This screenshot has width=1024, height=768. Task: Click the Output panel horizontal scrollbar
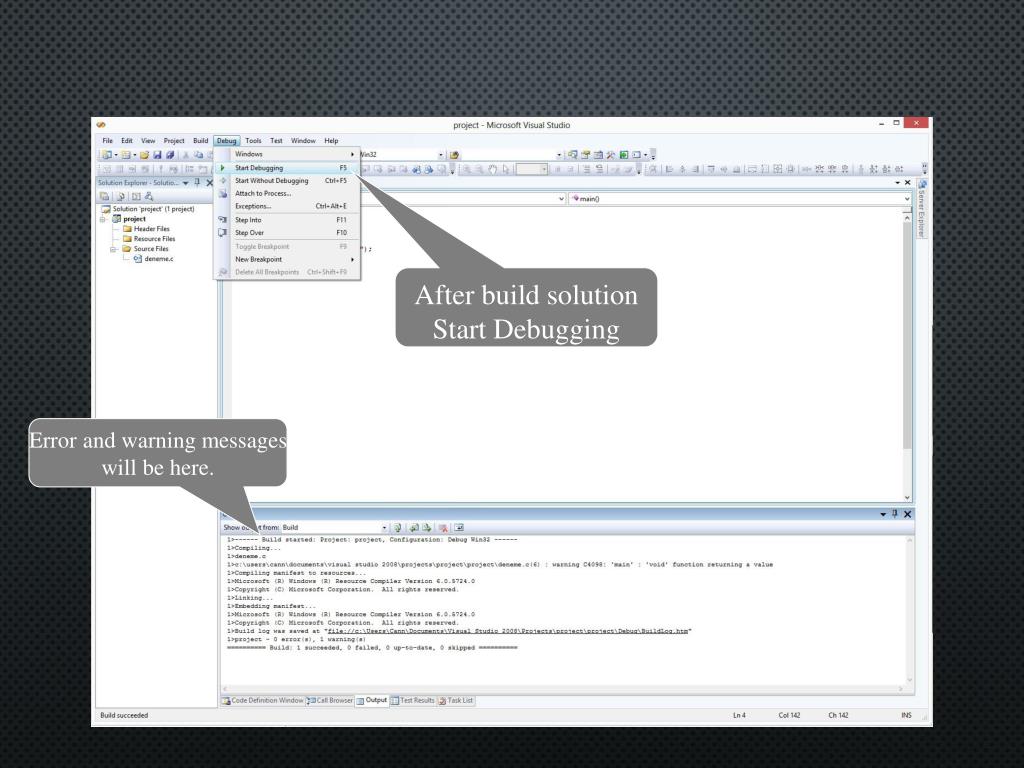tap(562, 688)
